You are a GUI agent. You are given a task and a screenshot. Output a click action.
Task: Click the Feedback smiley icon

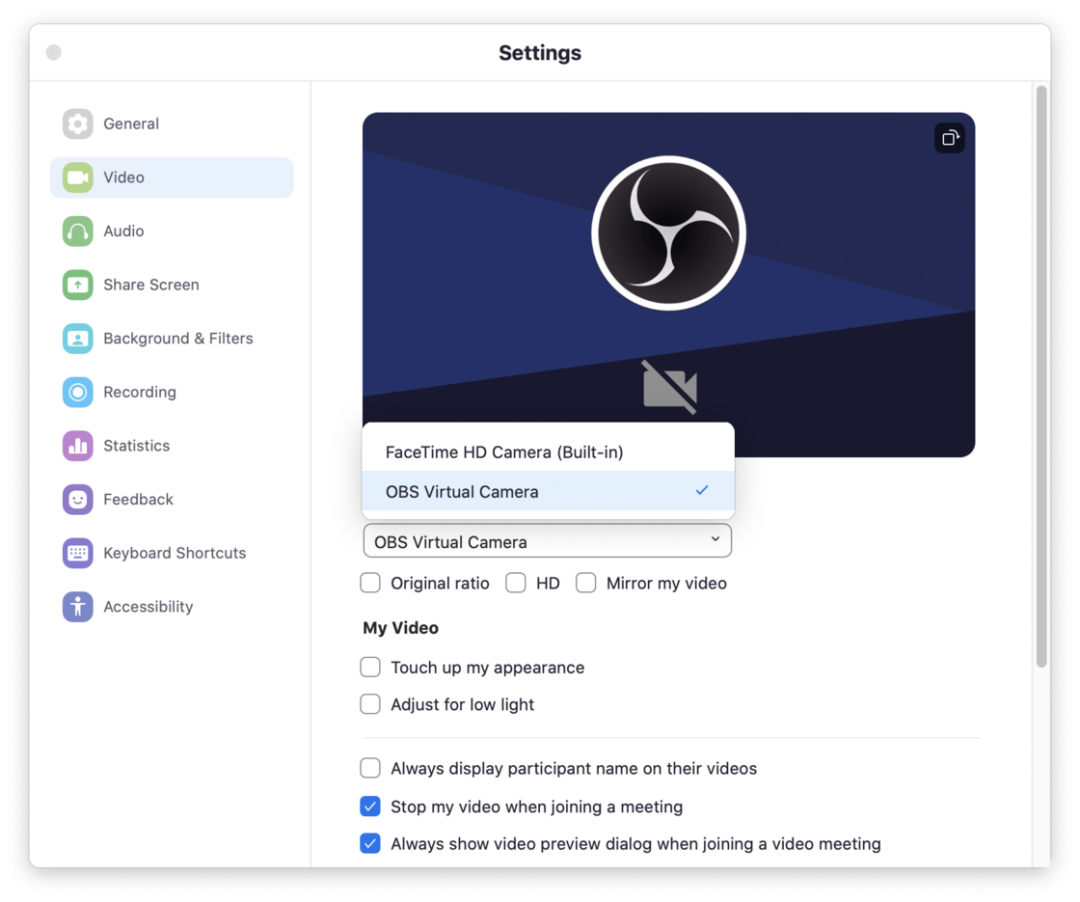[77, 500]
